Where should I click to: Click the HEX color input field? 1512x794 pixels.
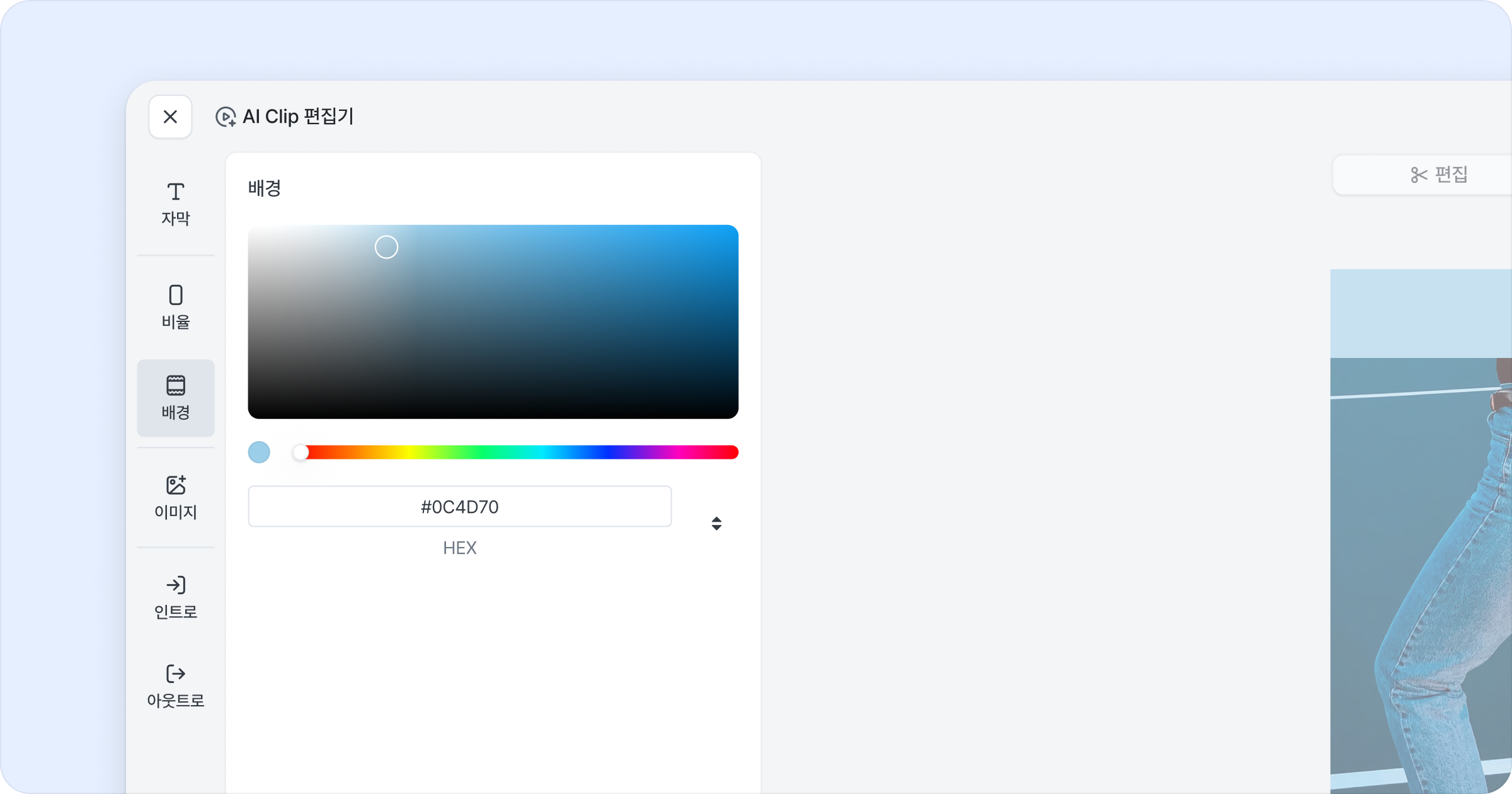click(x=460, y=507)
